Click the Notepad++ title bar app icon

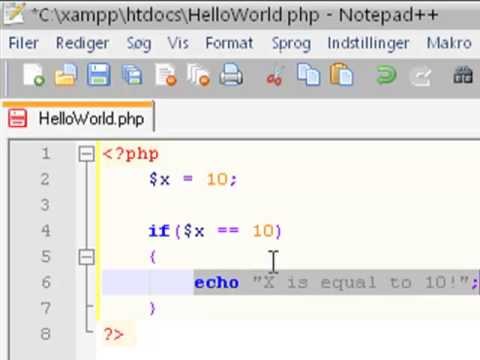[x=13, y=13]
